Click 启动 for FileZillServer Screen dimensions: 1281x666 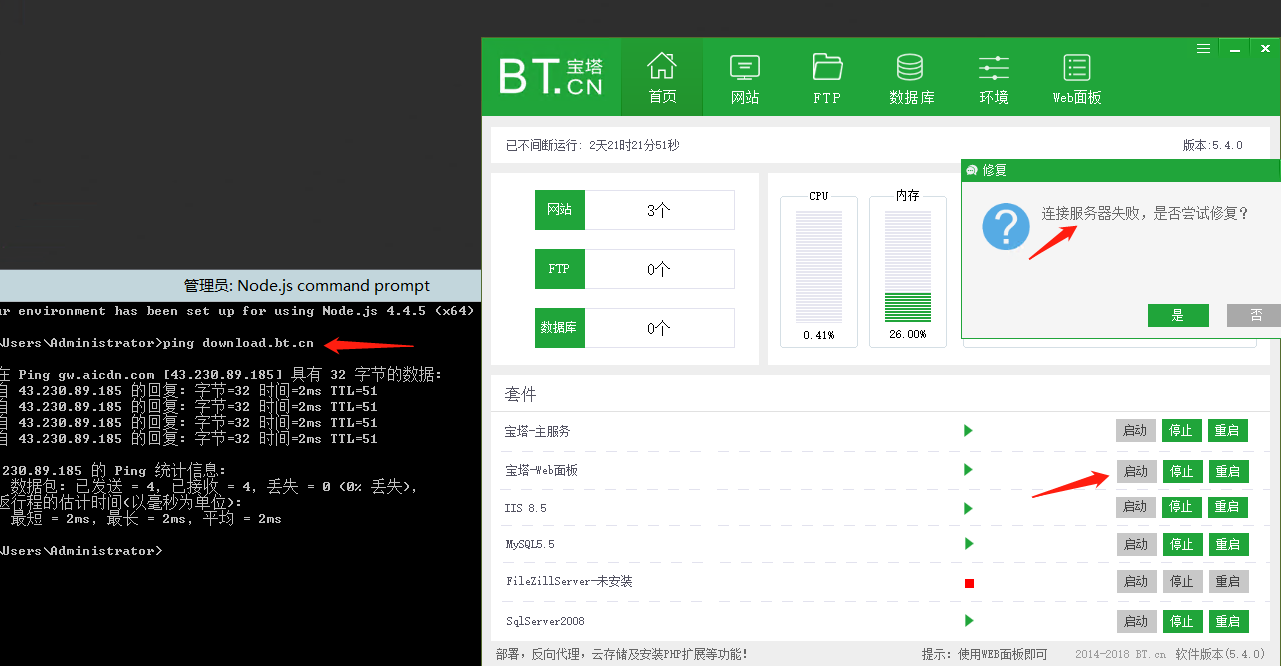[1136, 581]
